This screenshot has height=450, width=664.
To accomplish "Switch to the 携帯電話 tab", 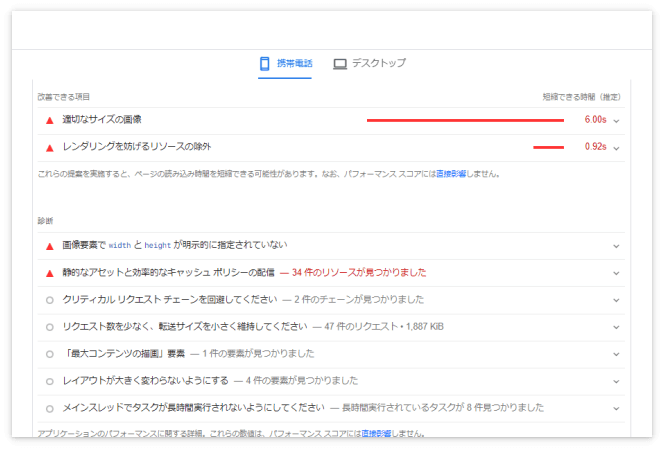I will click(285, 64).
